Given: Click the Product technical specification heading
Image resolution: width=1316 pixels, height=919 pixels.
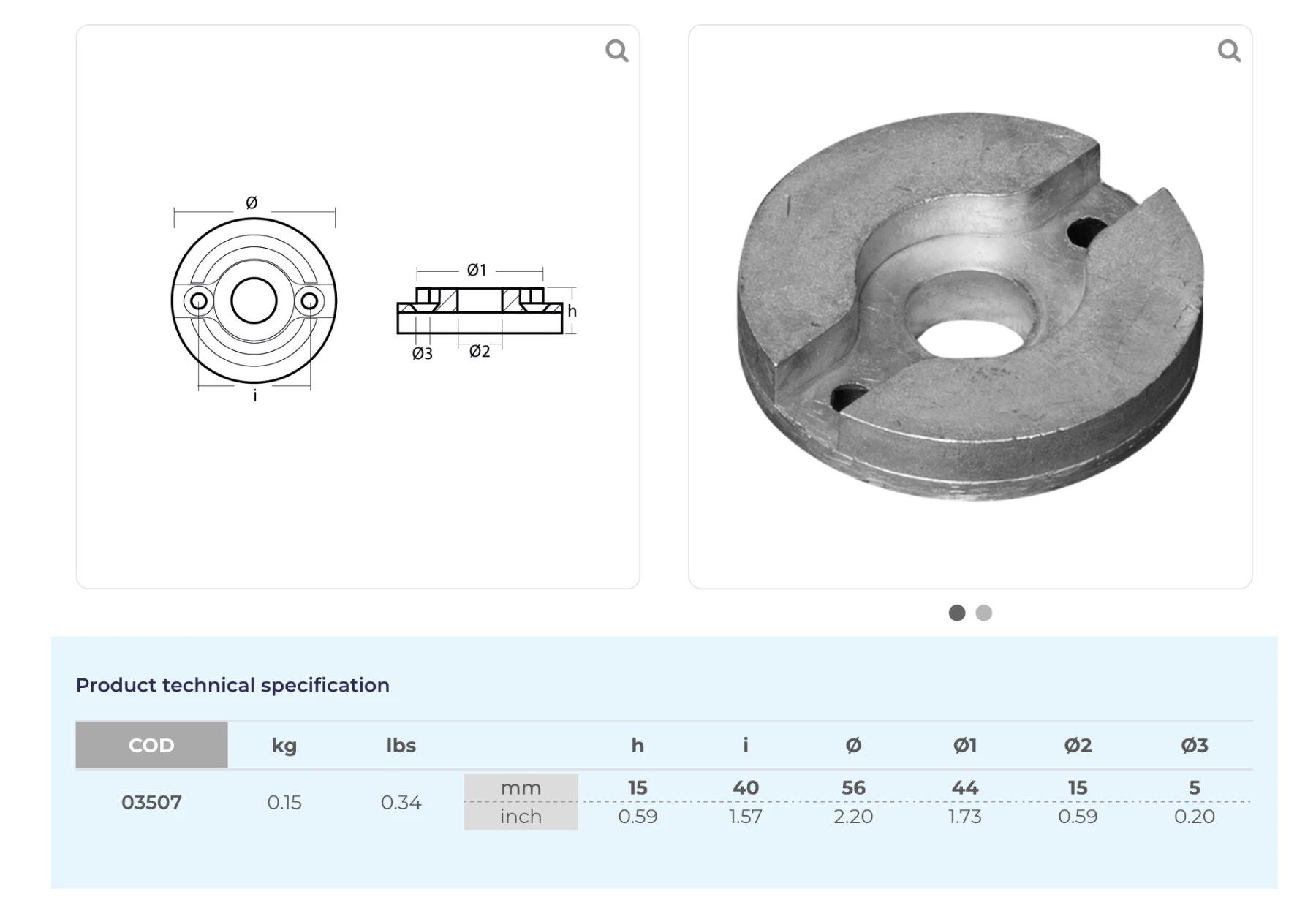Looking at the screenshot, I should pos(232,685).
